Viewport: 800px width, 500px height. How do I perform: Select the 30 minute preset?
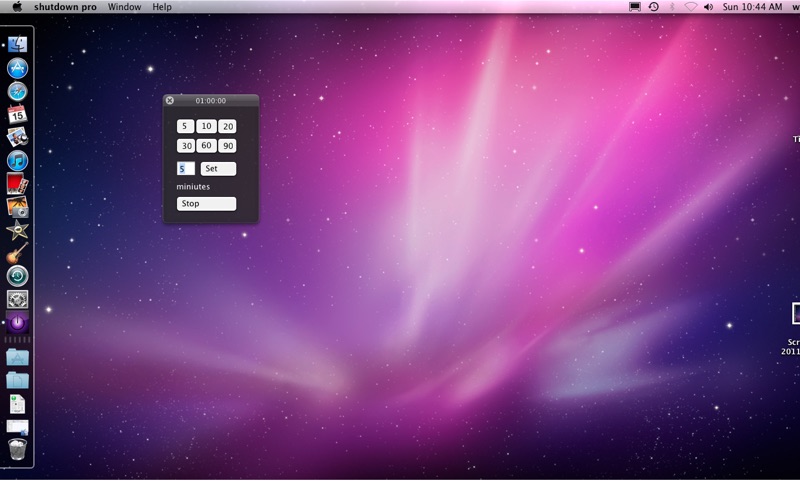(x=186, y=146)
